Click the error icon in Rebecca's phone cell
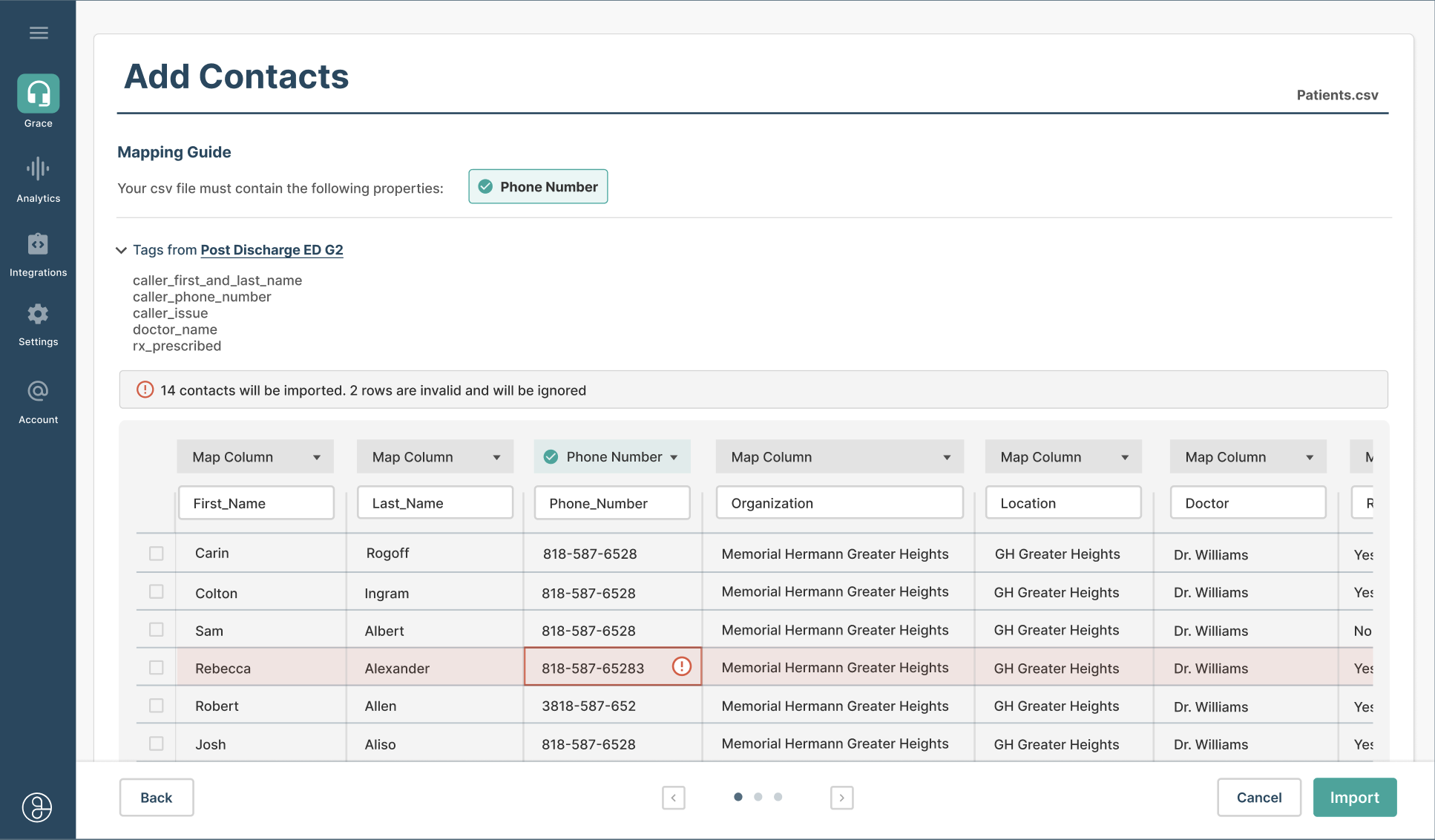The width and height of the screenshot is (1435, 840). pos(681,666)
